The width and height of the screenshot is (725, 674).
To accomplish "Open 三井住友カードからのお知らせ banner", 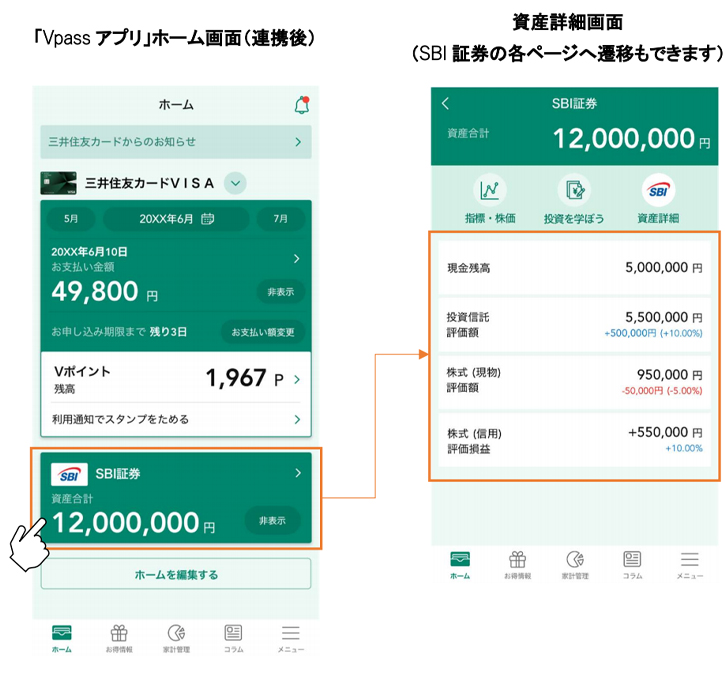I will click(176, 142).
